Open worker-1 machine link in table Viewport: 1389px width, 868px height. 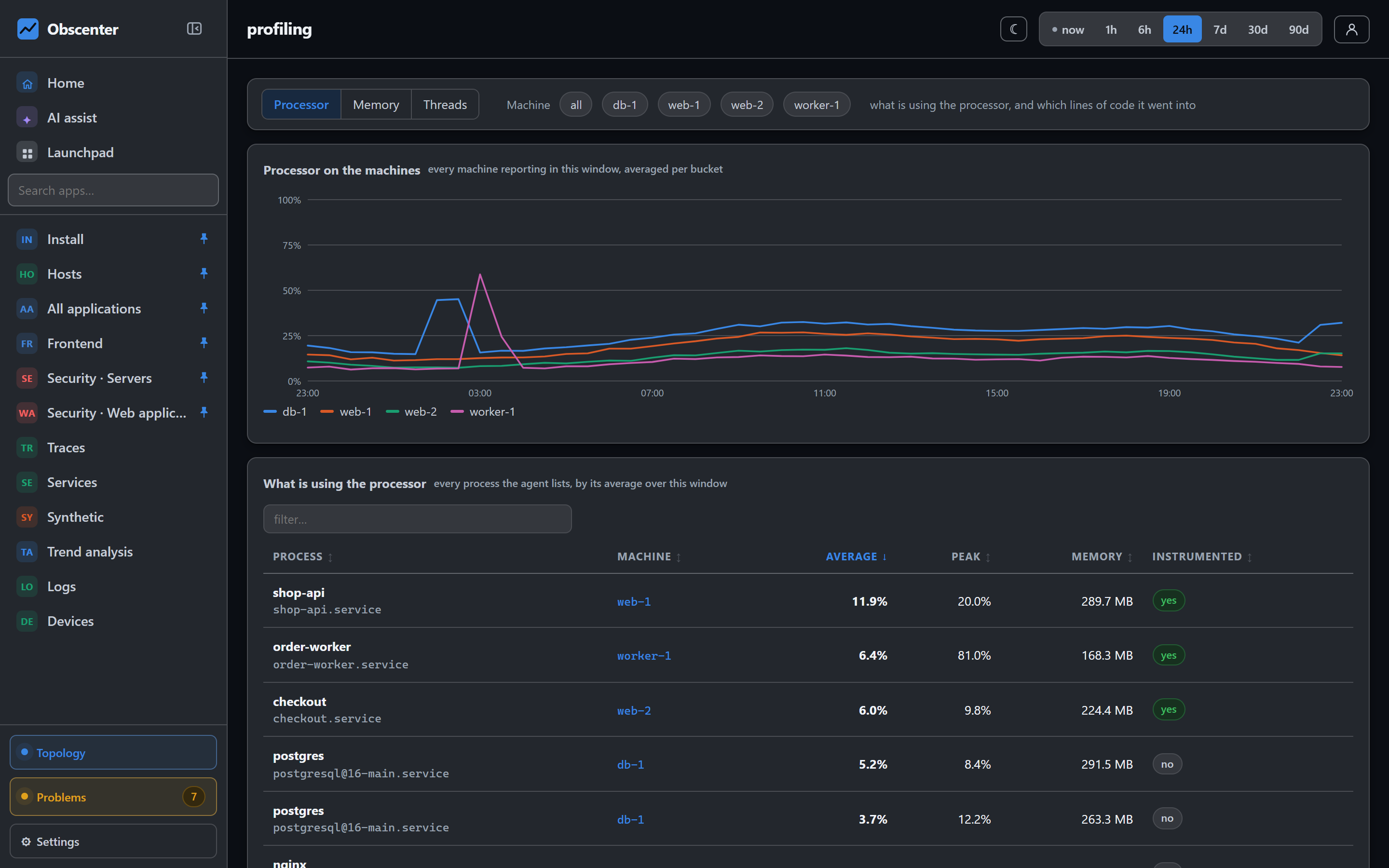pos(644,656)
